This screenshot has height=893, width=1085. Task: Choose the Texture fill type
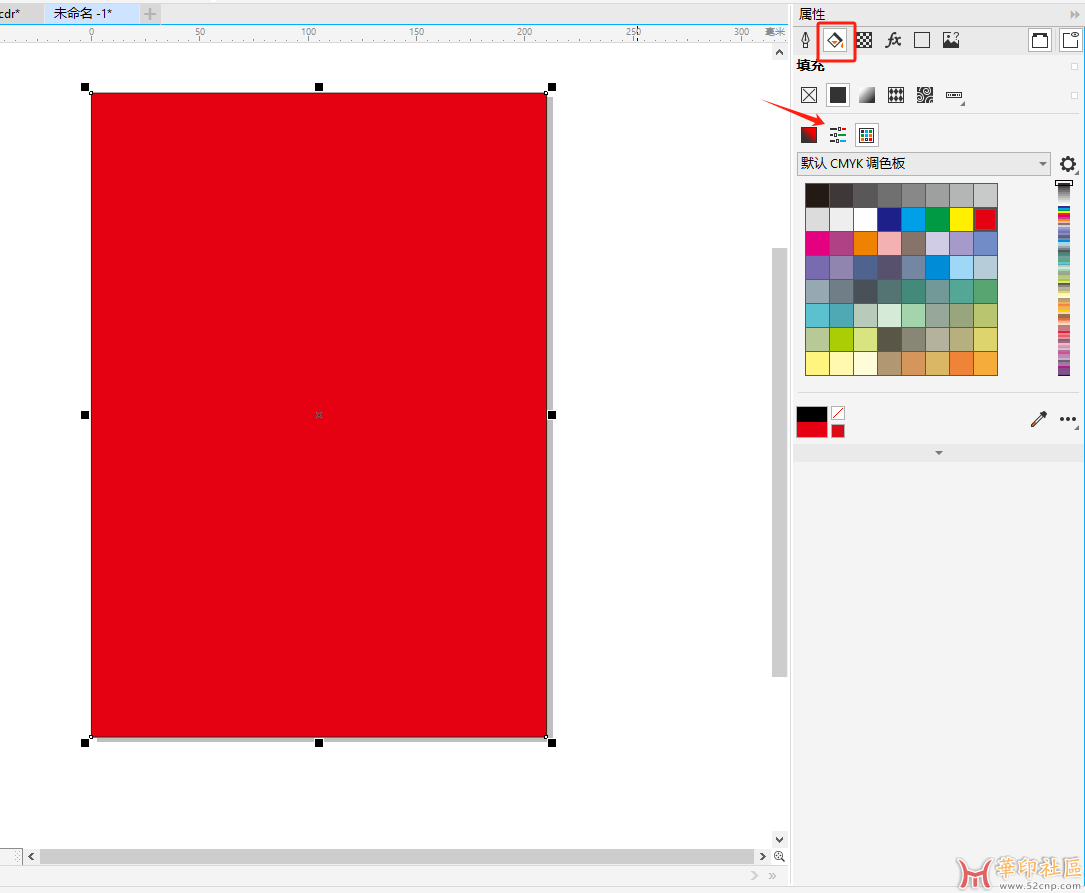pyautogui.click(x=925, y=95)
